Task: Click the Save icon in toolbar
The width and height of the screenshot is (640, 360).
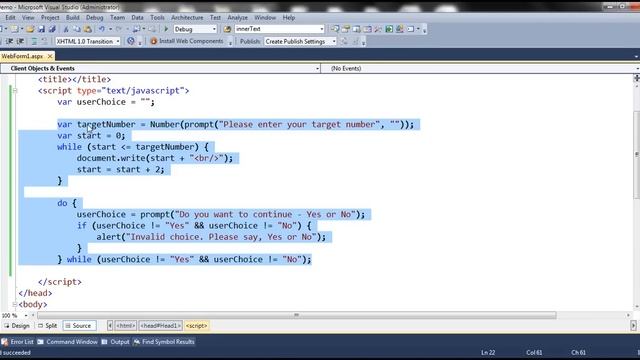Action: [x=41, y=29]
